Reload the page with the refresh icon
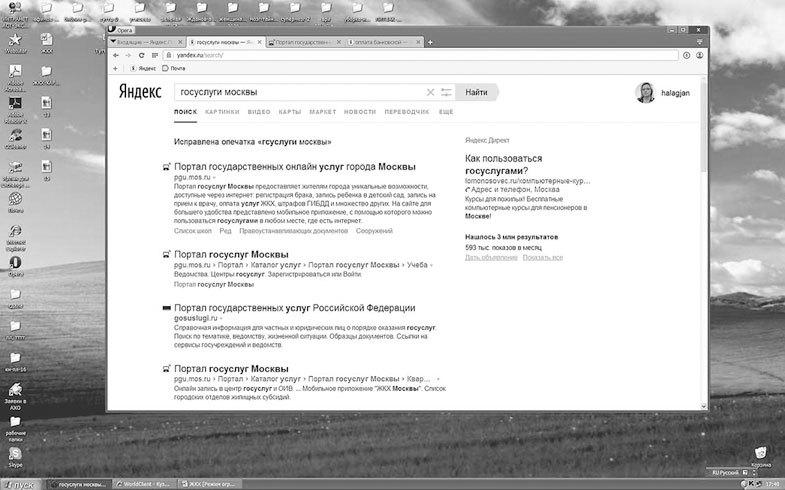 pos(141,55)
